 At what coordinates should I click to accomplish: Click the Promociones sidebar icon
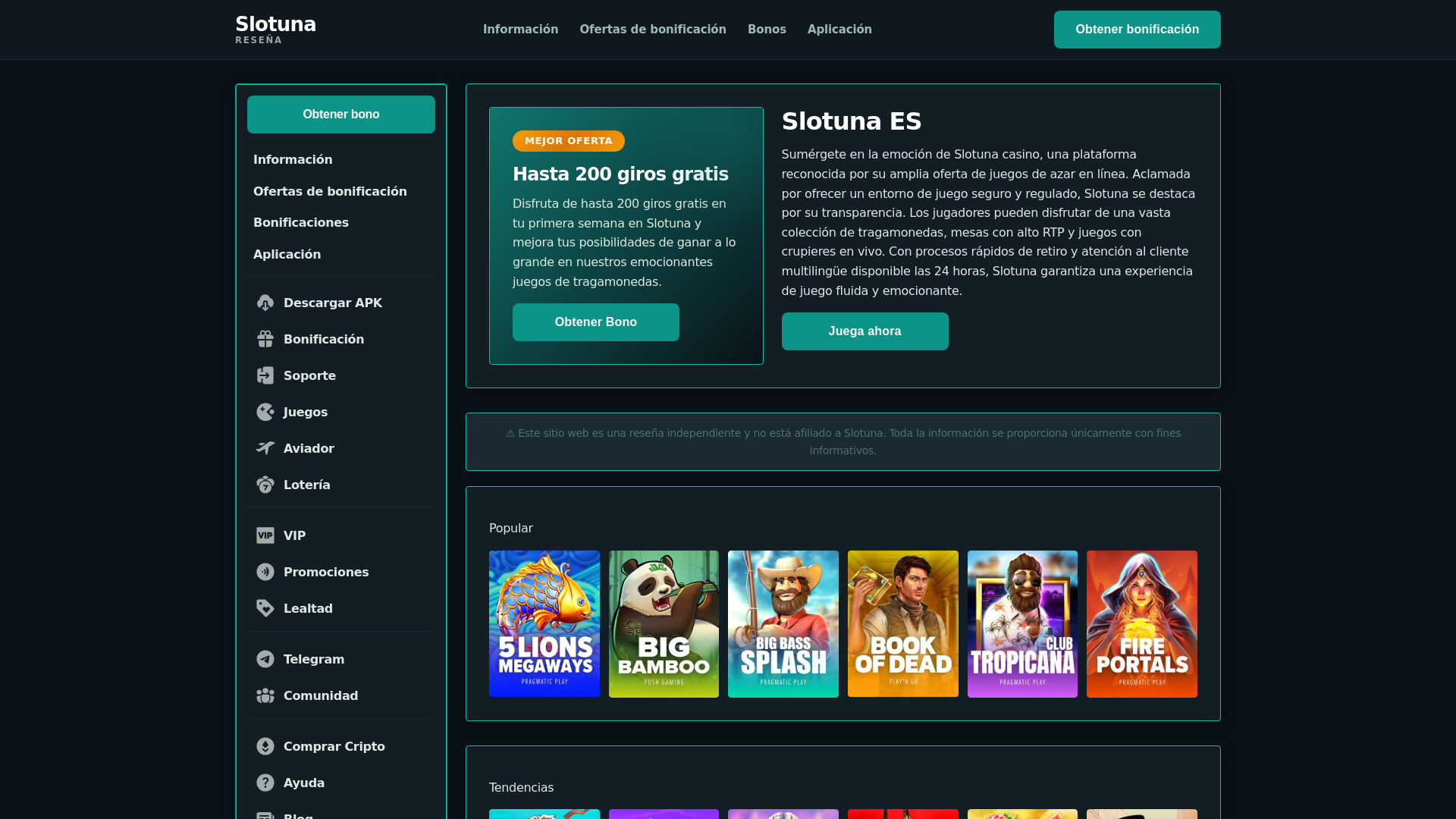click(265, 572)
